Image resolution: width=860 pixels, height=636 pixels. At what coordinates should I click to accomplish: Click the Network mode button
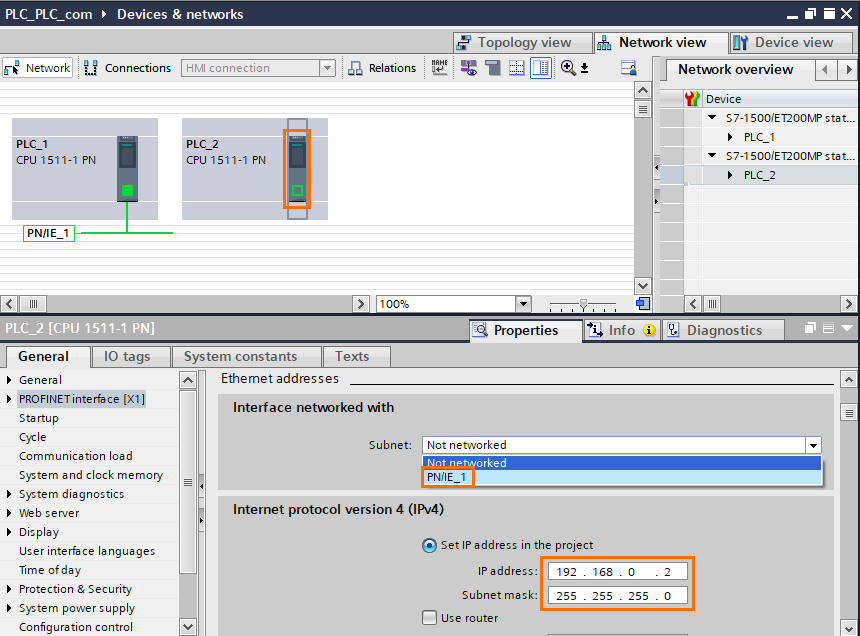click(37, 68)
